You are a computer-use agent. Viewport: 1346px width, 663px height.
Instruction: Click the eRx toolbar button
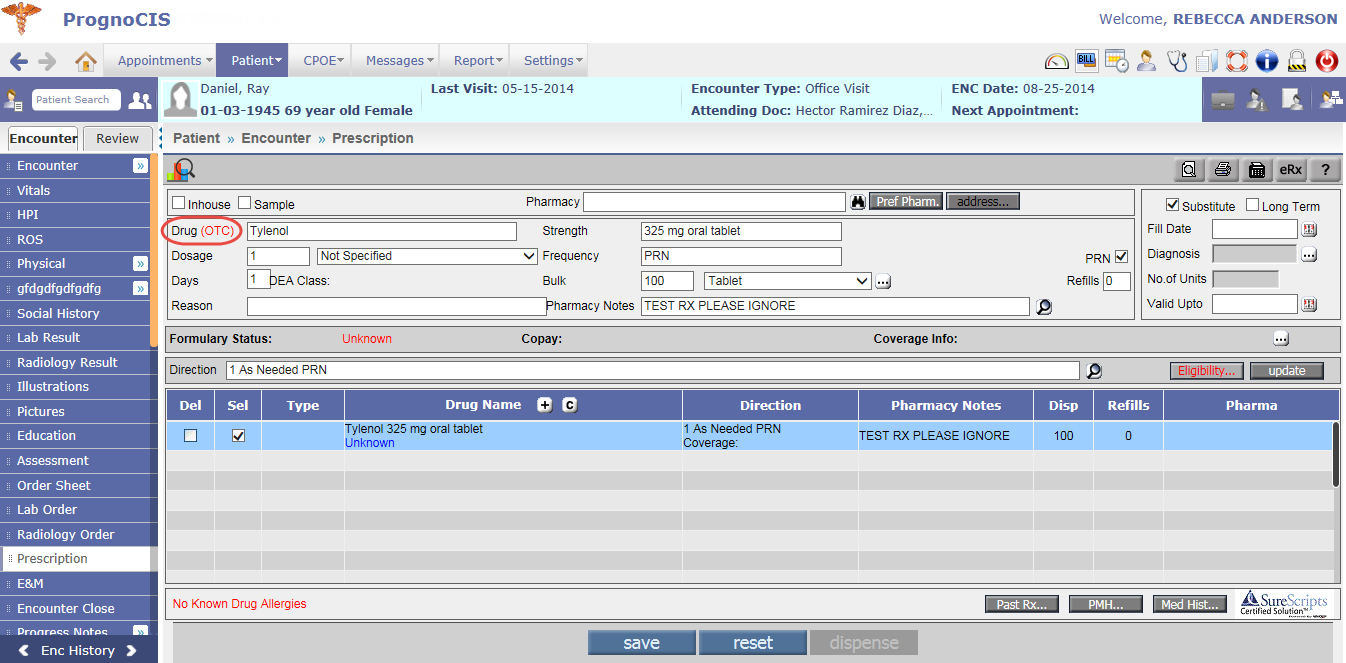tap(1291, 170)
